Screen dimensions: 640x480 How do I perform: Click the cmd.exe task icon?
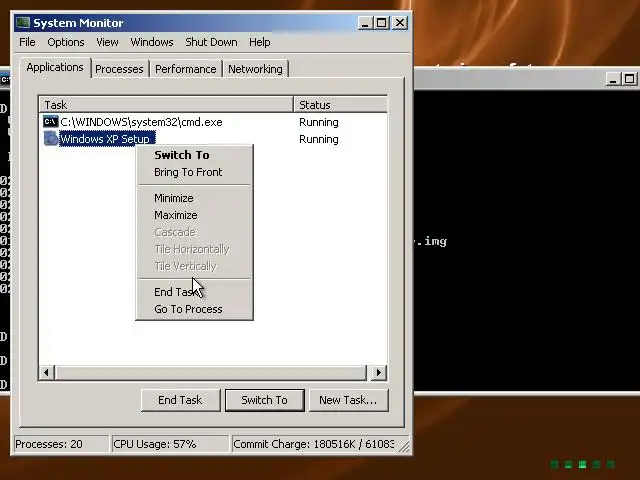[51, 122]
